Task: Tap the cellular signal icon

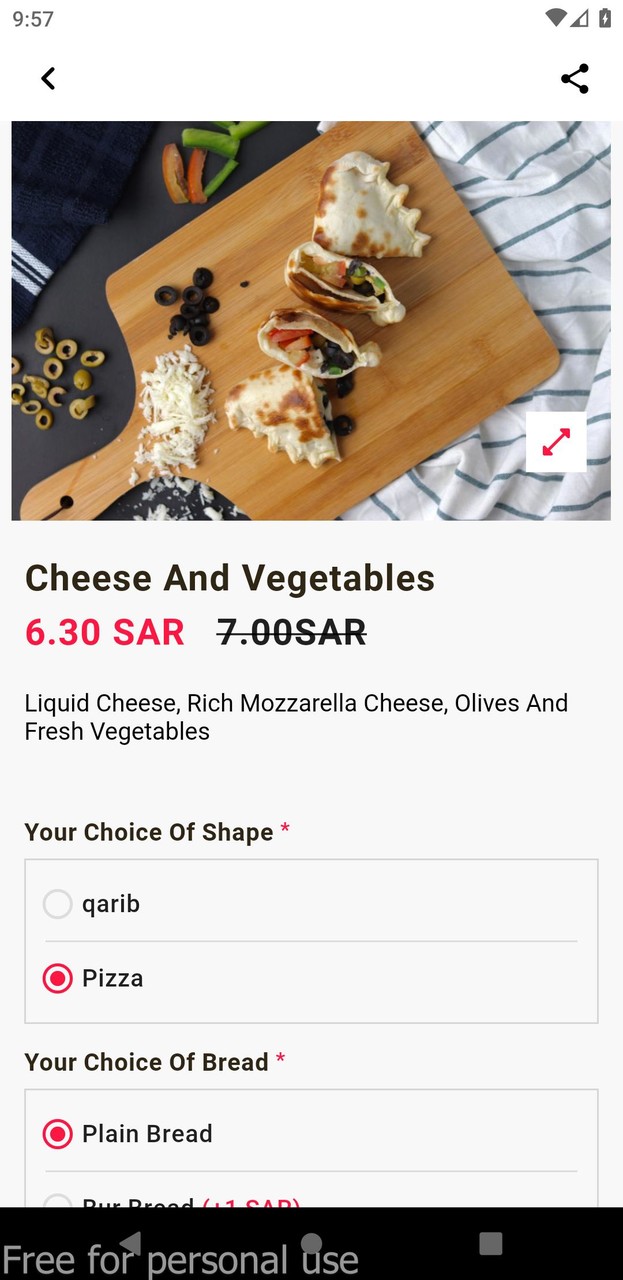Action: pyautogui.click(x=580, y=18)
